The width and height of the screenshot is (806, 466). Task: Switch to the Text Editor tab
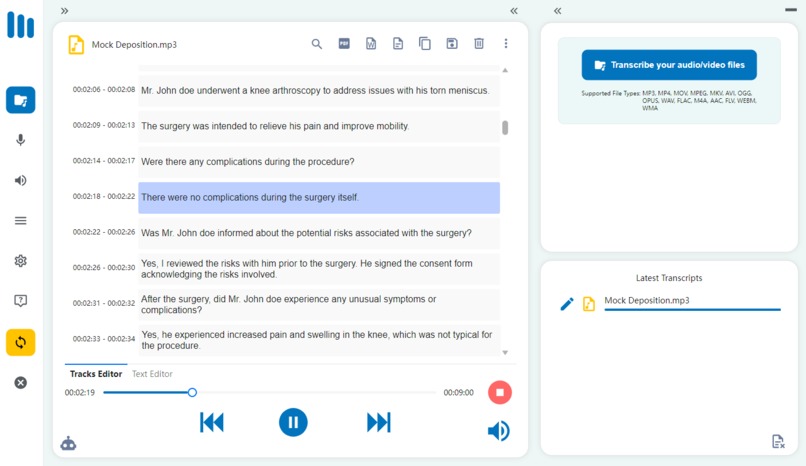pos(152,374)
